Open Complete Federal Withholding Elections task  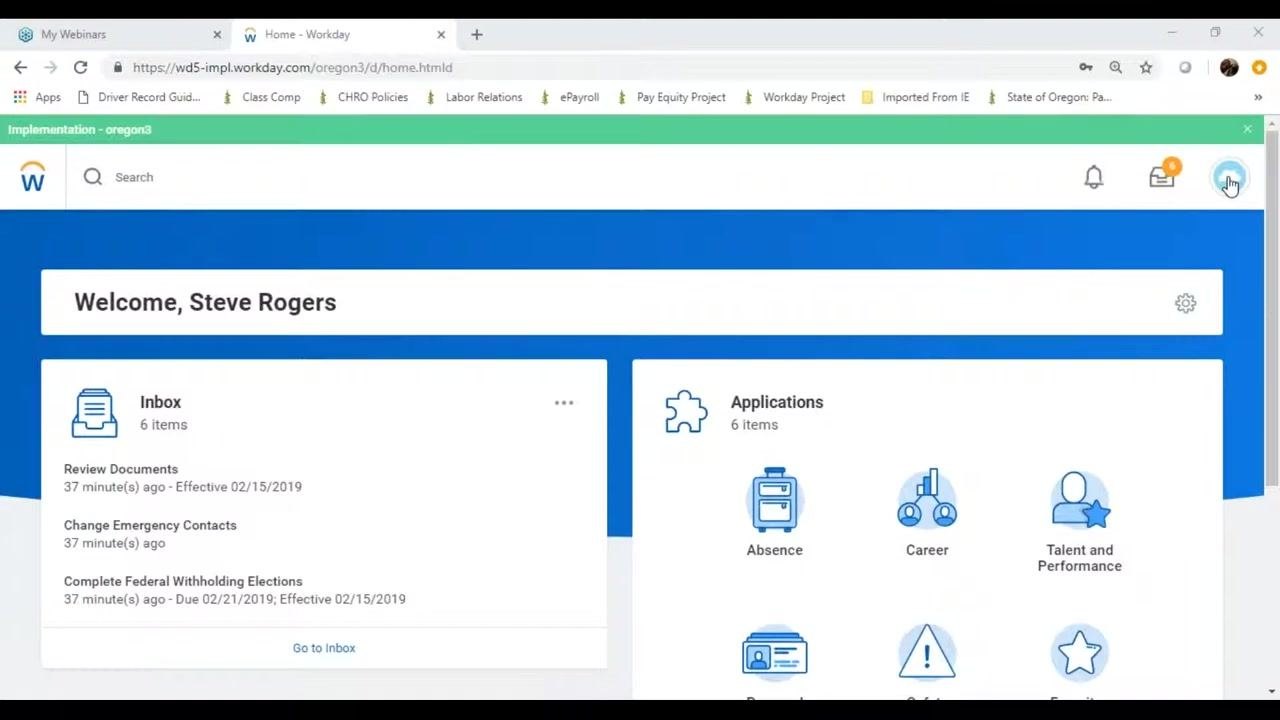[183, 581]
